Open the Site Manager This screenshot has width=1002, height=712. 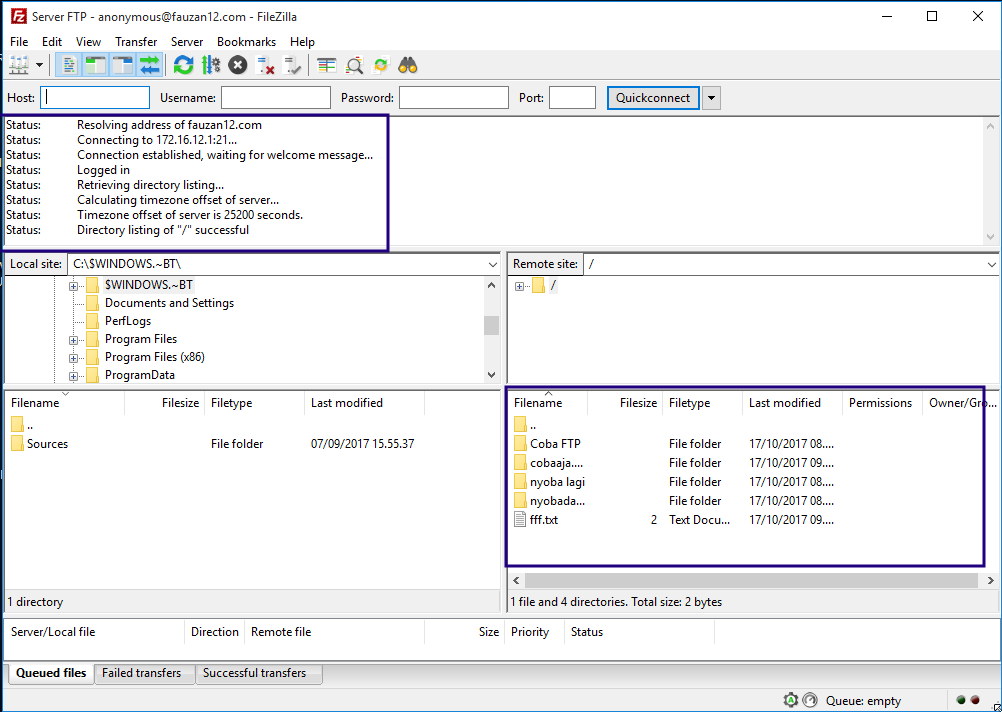point(20,64)
